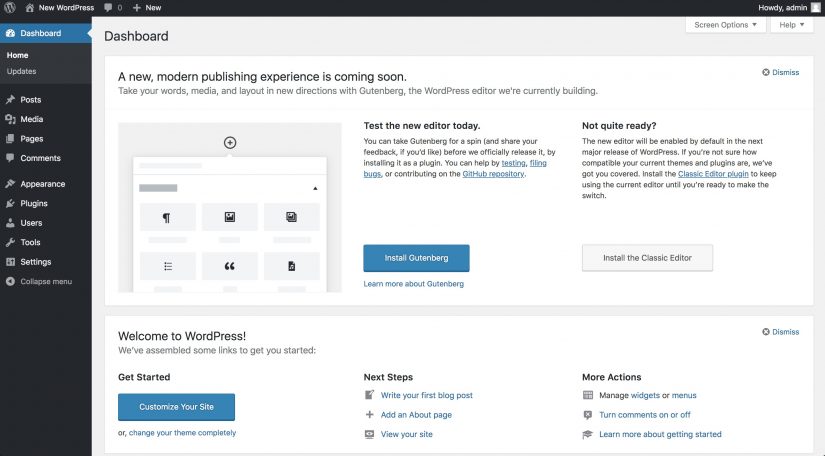Open the Turn comments on or off link
The width and height of the screenshot is (825, 456).
645,414
